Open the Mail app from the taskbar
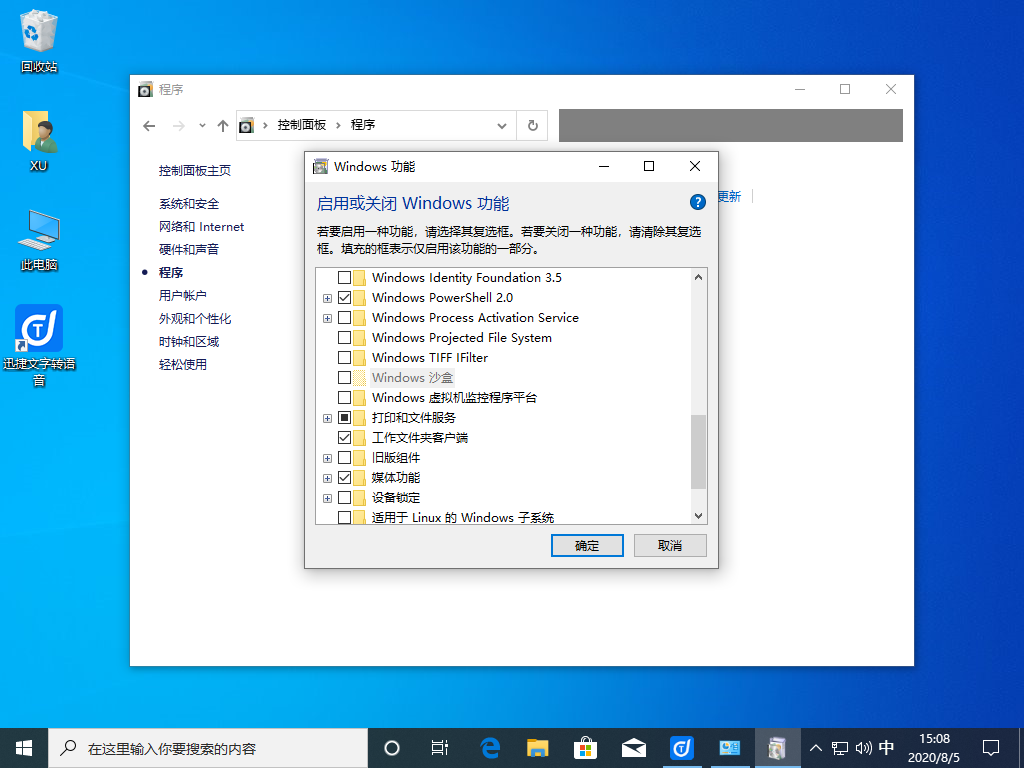Viewport: 1024px width, 768px height. (x=634, y=747)
